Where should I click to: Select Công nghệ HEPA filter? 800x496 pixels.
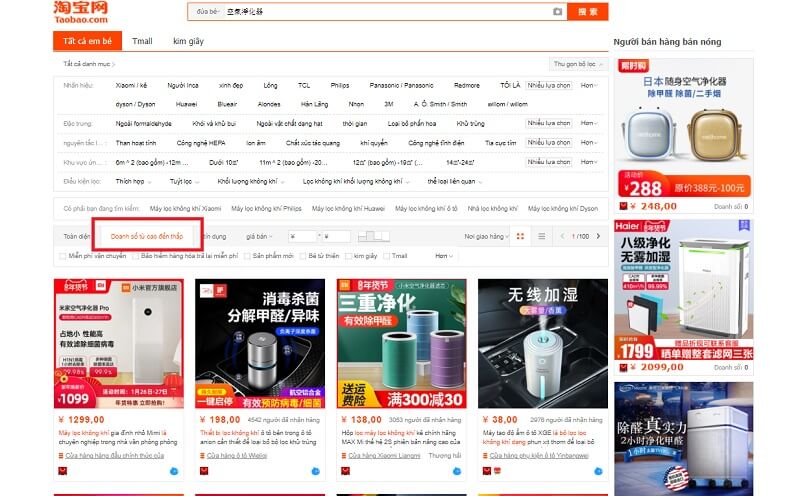[201, 143]
